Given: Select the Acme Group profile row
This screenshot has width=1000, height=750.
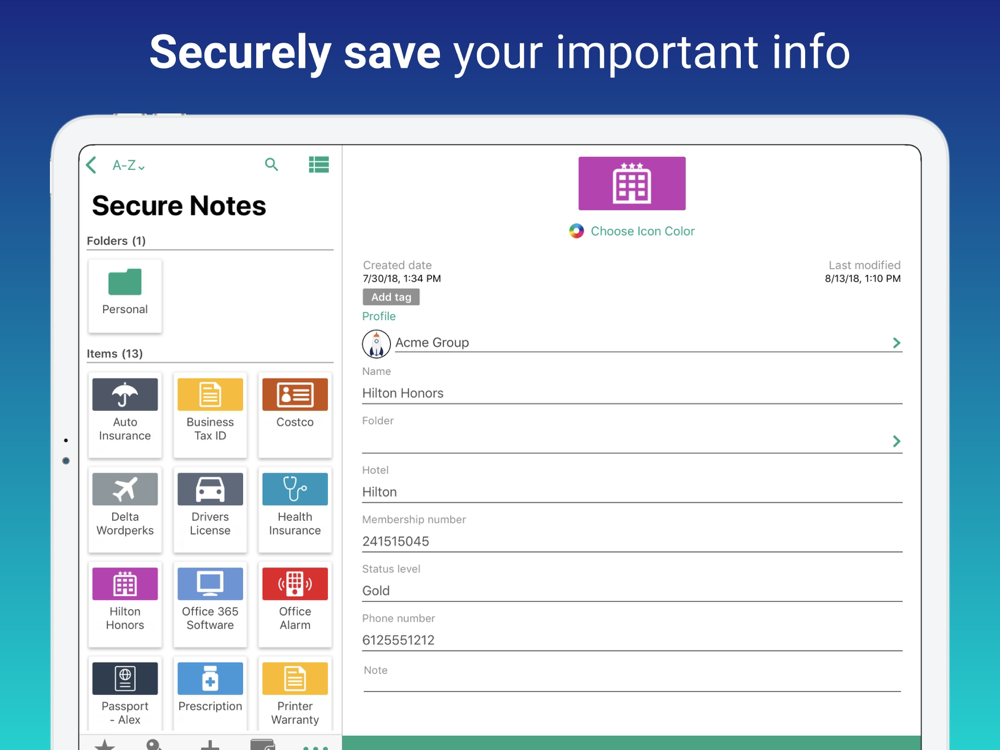Looking at the screenshot, I should coord(632,343).
